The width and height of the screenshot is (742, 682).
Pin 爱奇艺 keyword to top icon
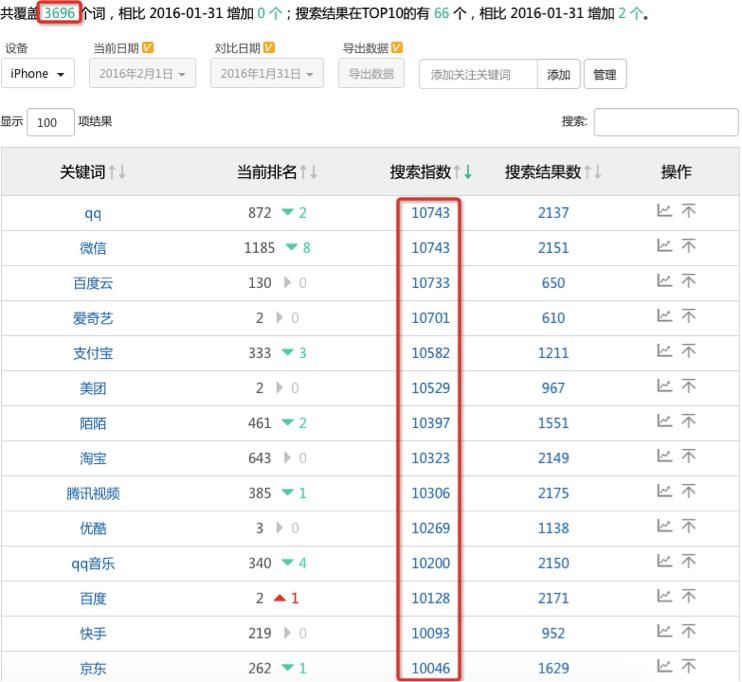[x=689, y=316]
